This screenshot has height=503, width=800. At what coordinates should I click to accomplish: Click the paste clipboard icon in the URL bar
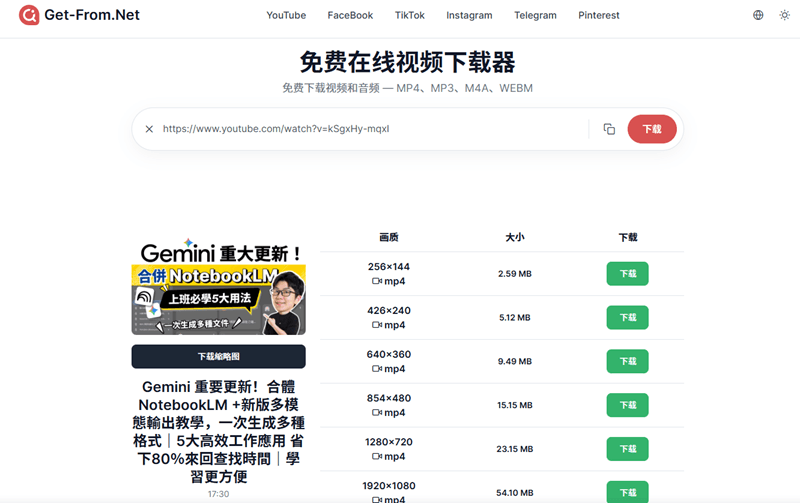tap(609, 129)
